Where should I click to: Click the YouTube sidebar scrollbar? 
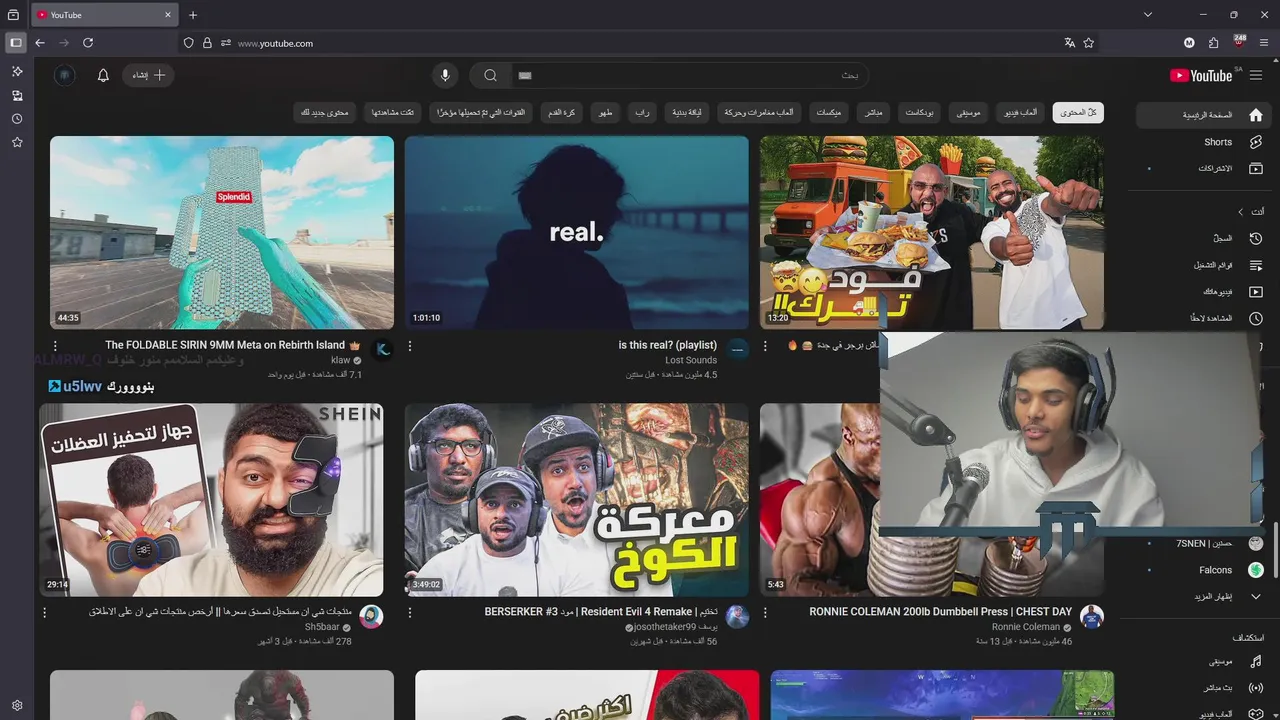pyautogui.click(x=1275, y=548)
